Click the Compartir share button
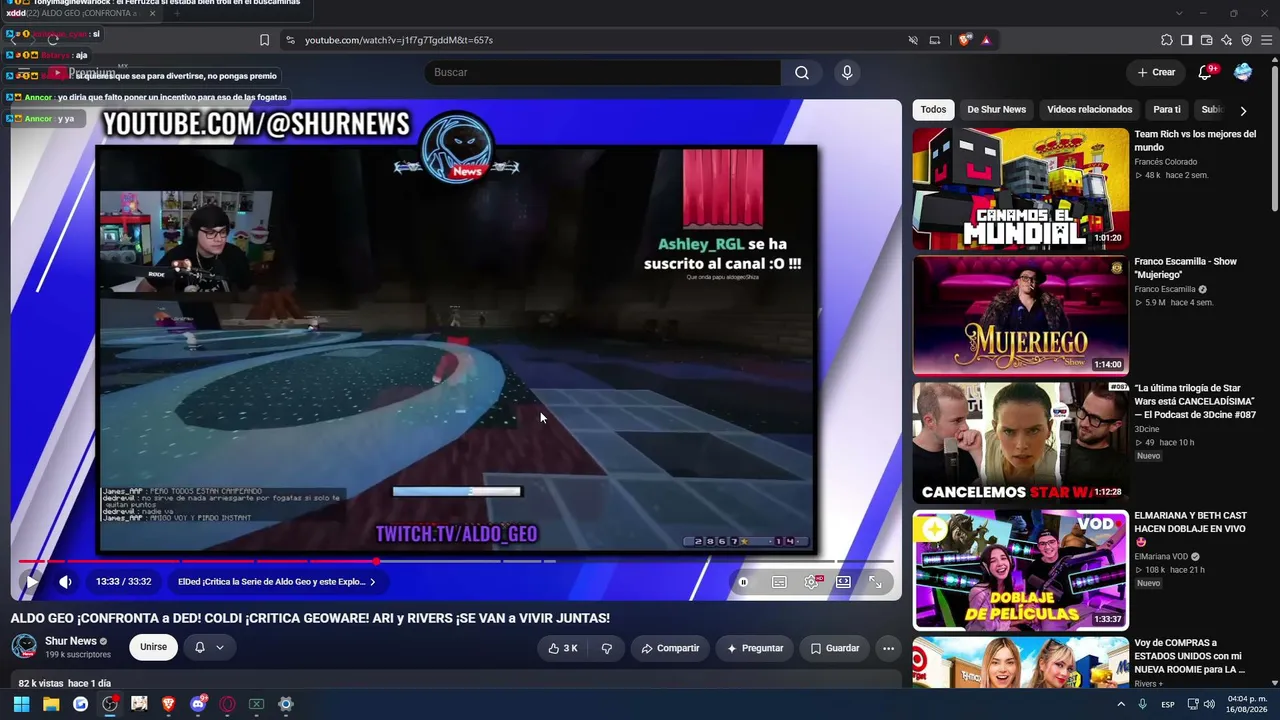The image size is (1280, 720). (x=670, y=648)
